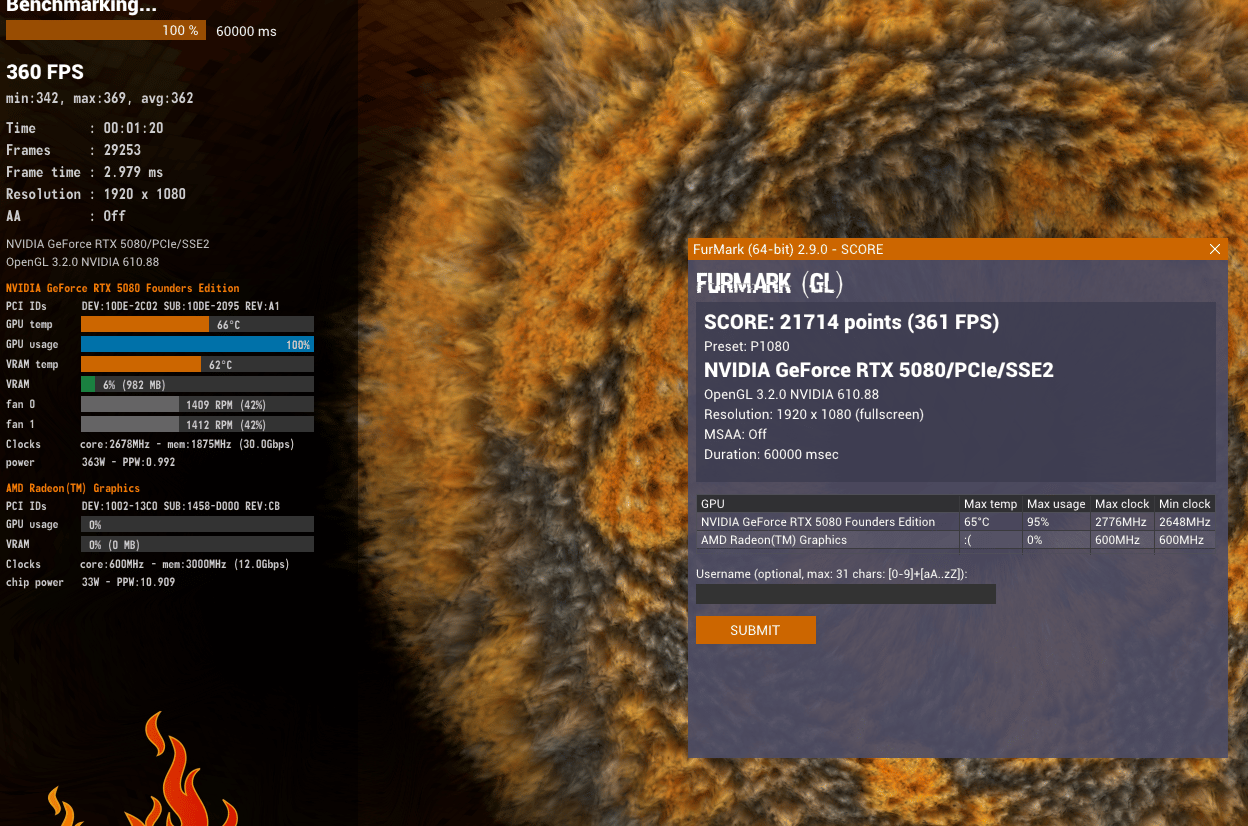Close the FurMark SCORE dialog
This screenshot has width=1248, height=826.
(x=1215, y=249)
